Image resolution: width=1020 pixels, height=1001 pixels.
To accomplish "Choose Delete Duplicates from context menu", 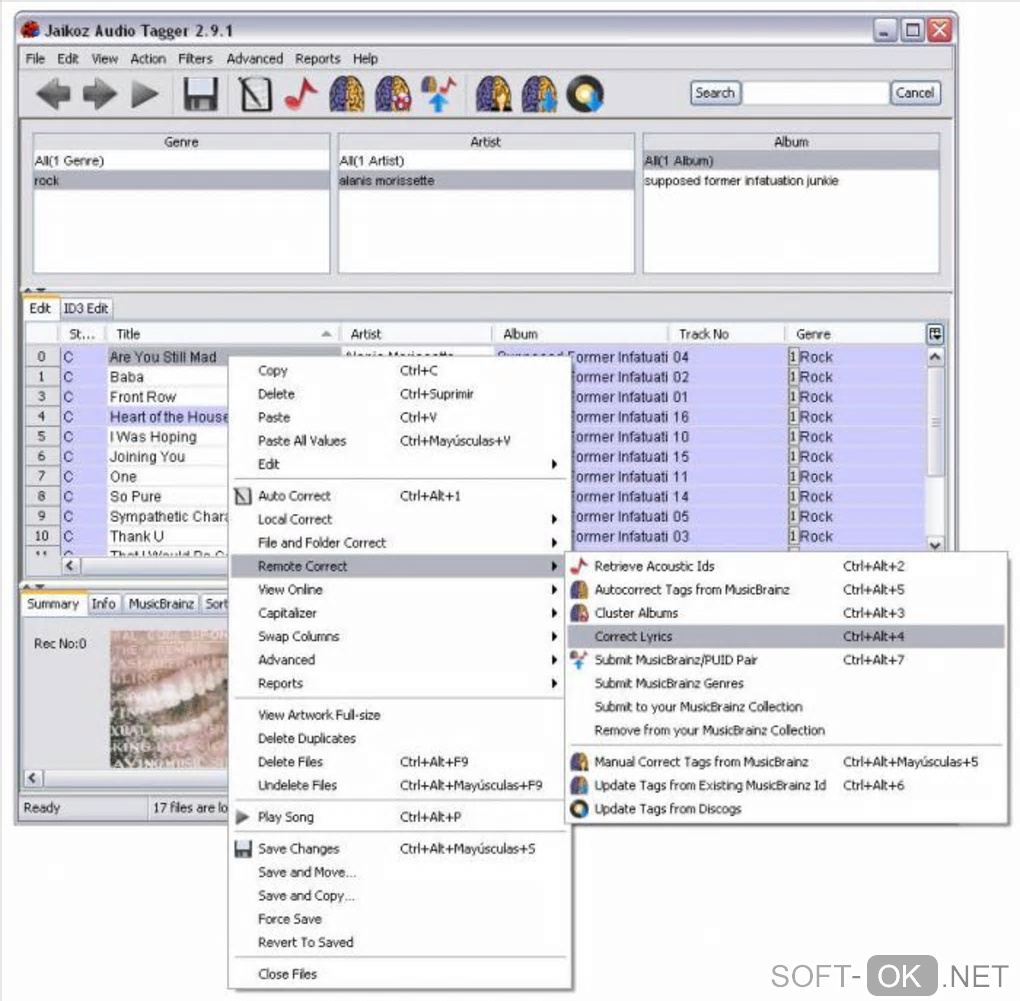I will (306, 738).
